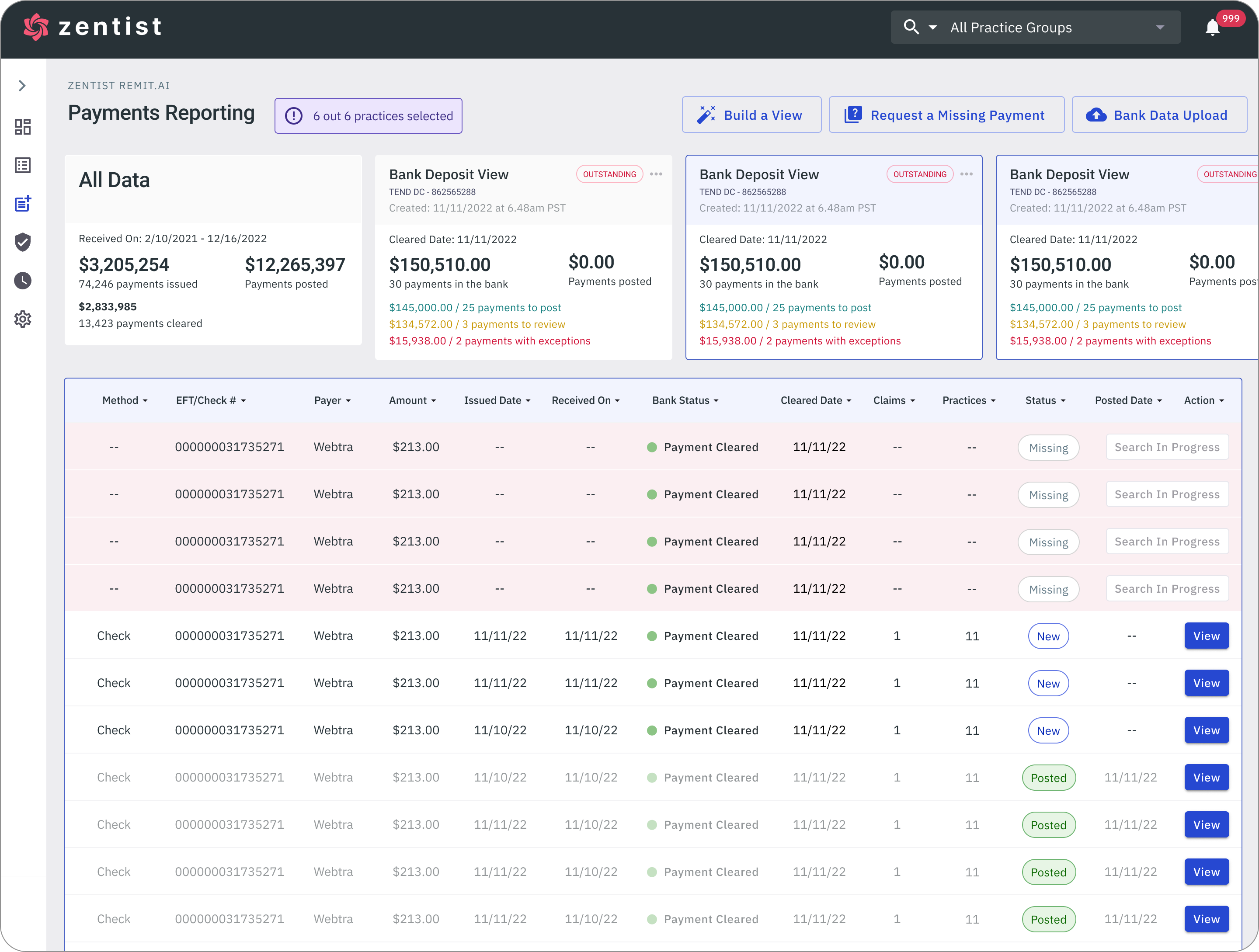This screenshot has height=952, width=1259.
Task: Open the shield checkmark sidebar icon
Action: [x=23, y=242]
